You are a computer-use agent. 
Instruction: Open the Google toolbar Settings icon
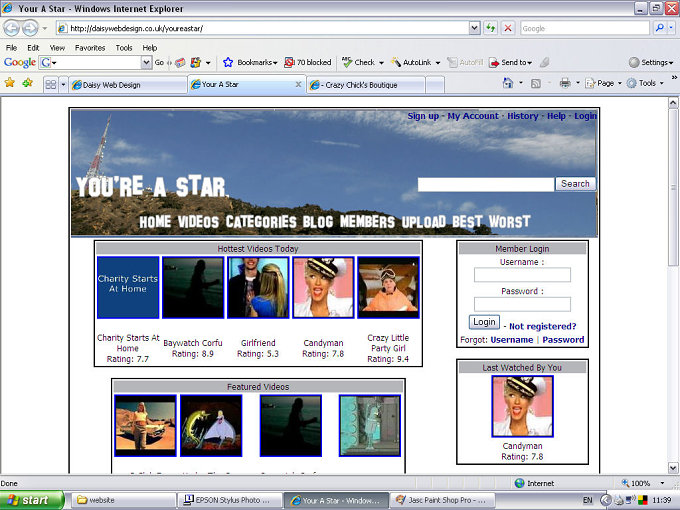(634, 62)
